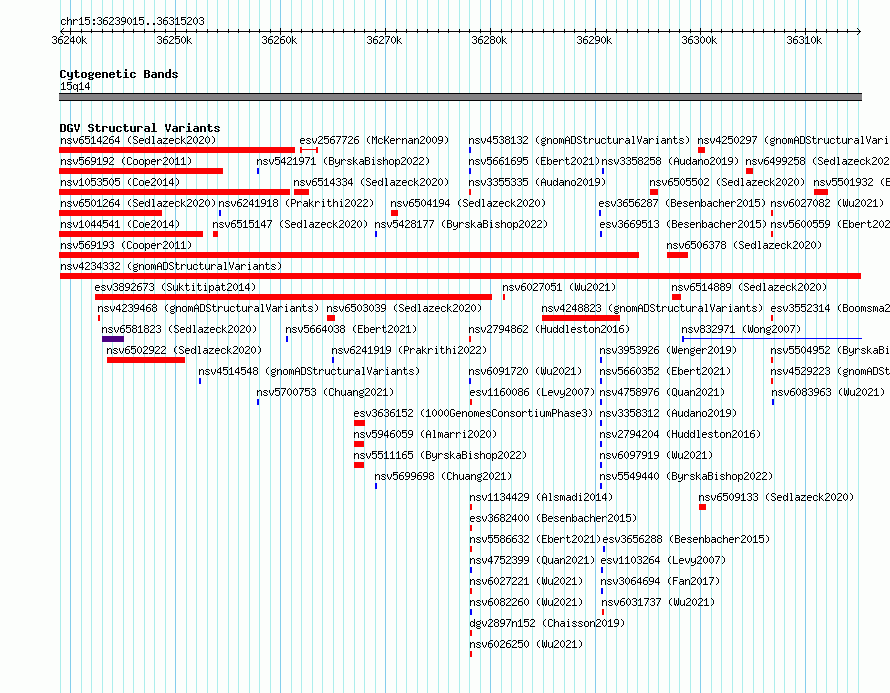Click nsv569193 (Cooper2011) label
890x693 pixels.
point(126,245)
